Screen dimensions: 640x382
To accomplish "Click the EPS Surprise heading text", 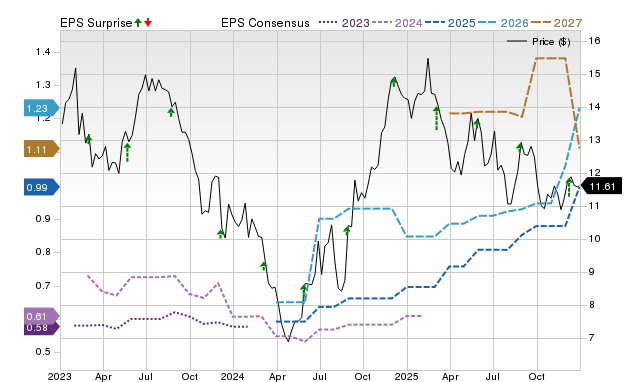I will [x=96, y=23].
